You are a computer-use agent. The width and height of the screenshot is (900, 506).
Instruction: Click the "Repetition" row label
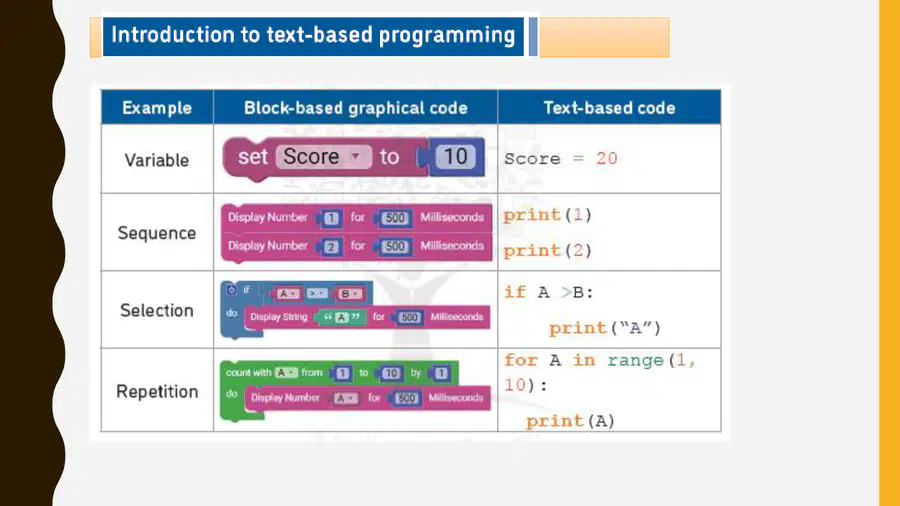[157, 391]
